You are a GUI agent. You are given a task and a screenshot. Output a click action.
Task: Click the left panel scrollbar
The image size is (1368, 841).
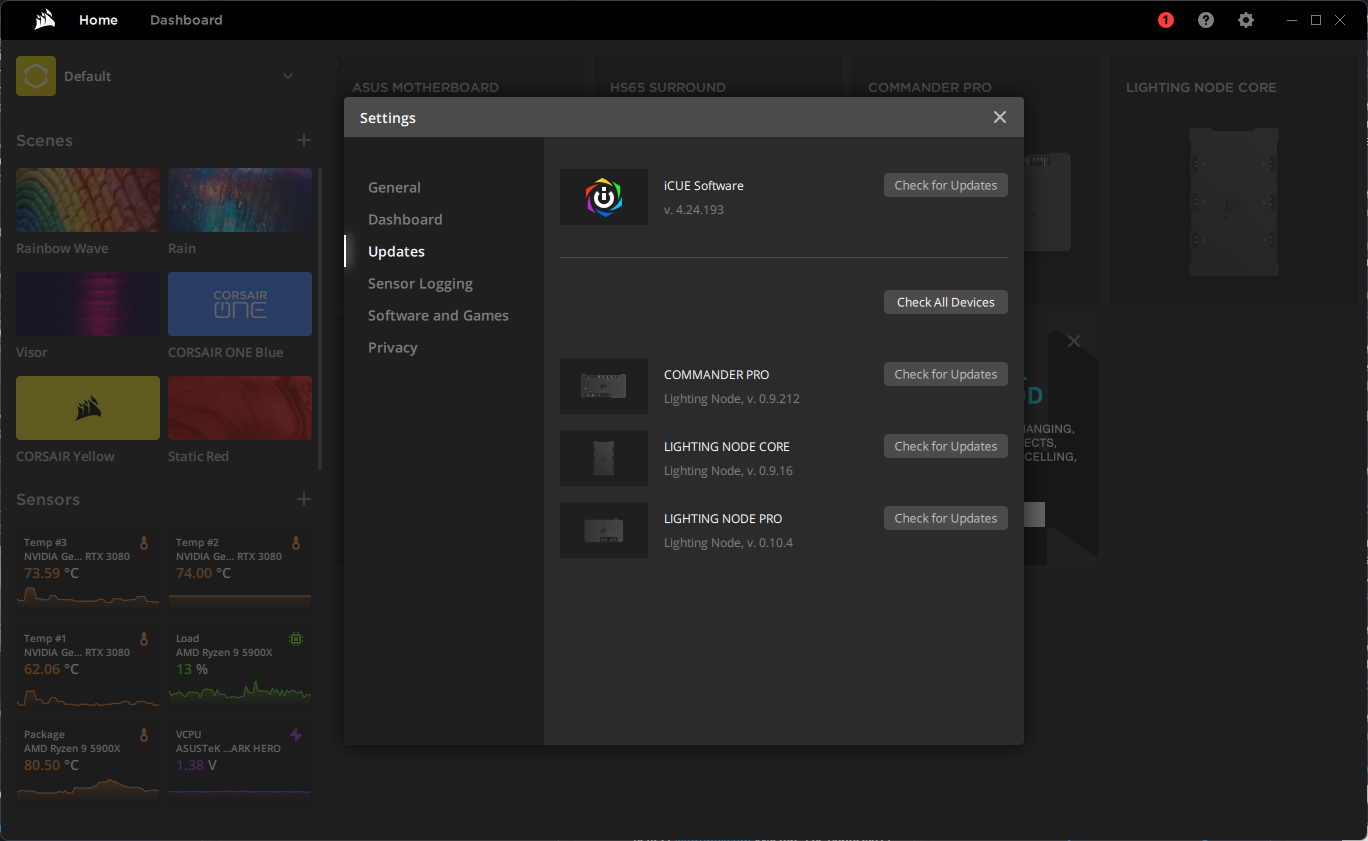320,320
